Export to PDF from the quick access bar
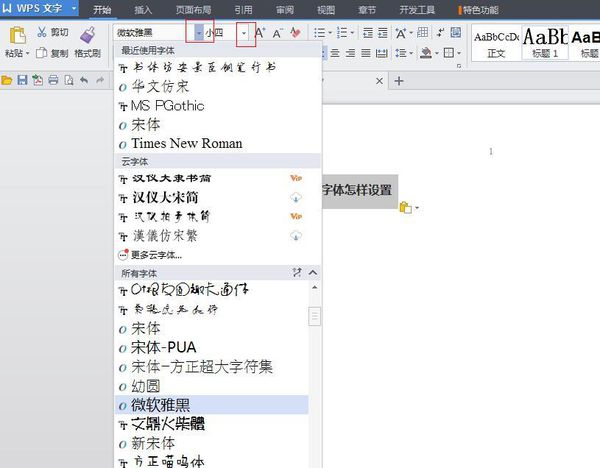 coord(38,80)
